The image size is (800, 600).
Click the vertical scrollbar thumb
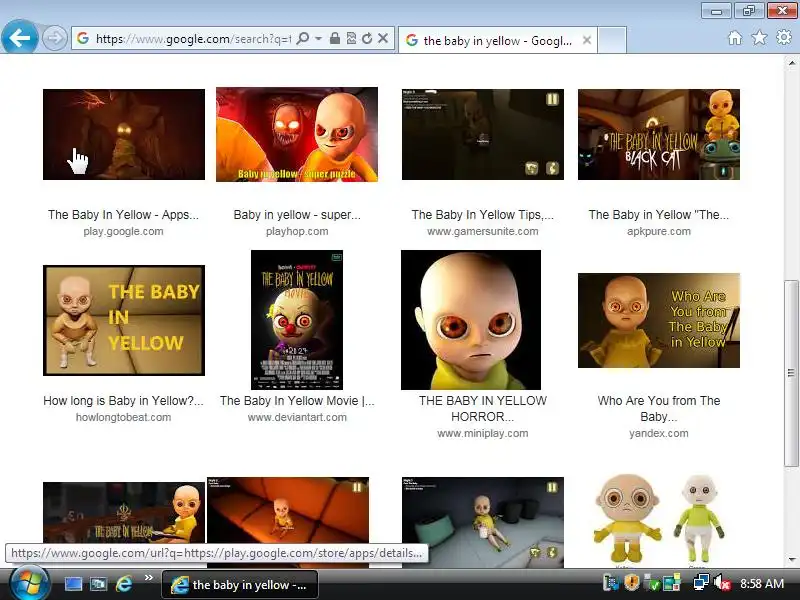pos(791,373)
